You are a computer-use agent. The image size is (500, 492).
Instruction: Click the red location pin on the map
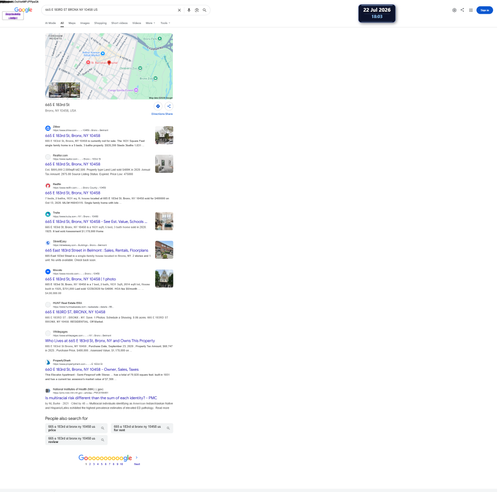(109, 63)
